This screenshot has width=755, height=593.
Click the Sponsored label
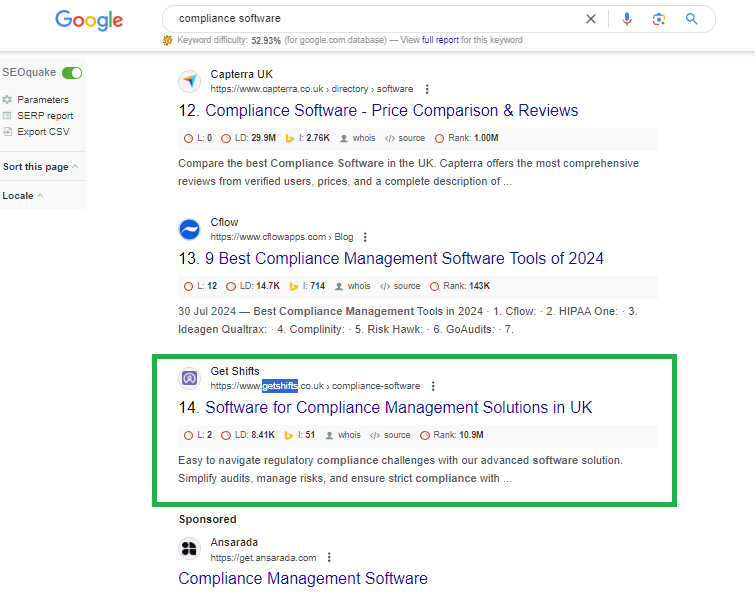[208, 519]
